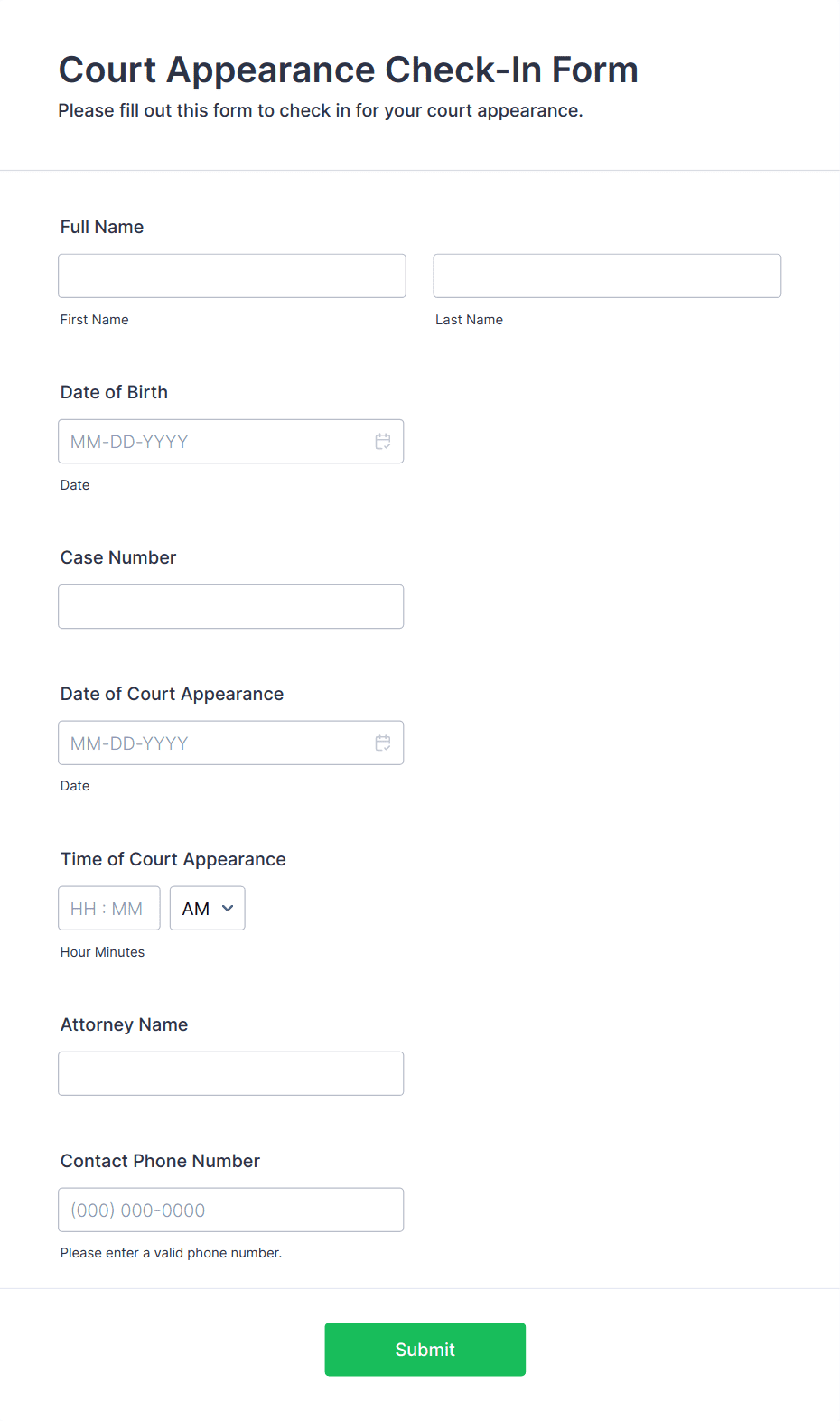
Task: Expand the AM/PM dropdown
Action: tap(208, 909)
